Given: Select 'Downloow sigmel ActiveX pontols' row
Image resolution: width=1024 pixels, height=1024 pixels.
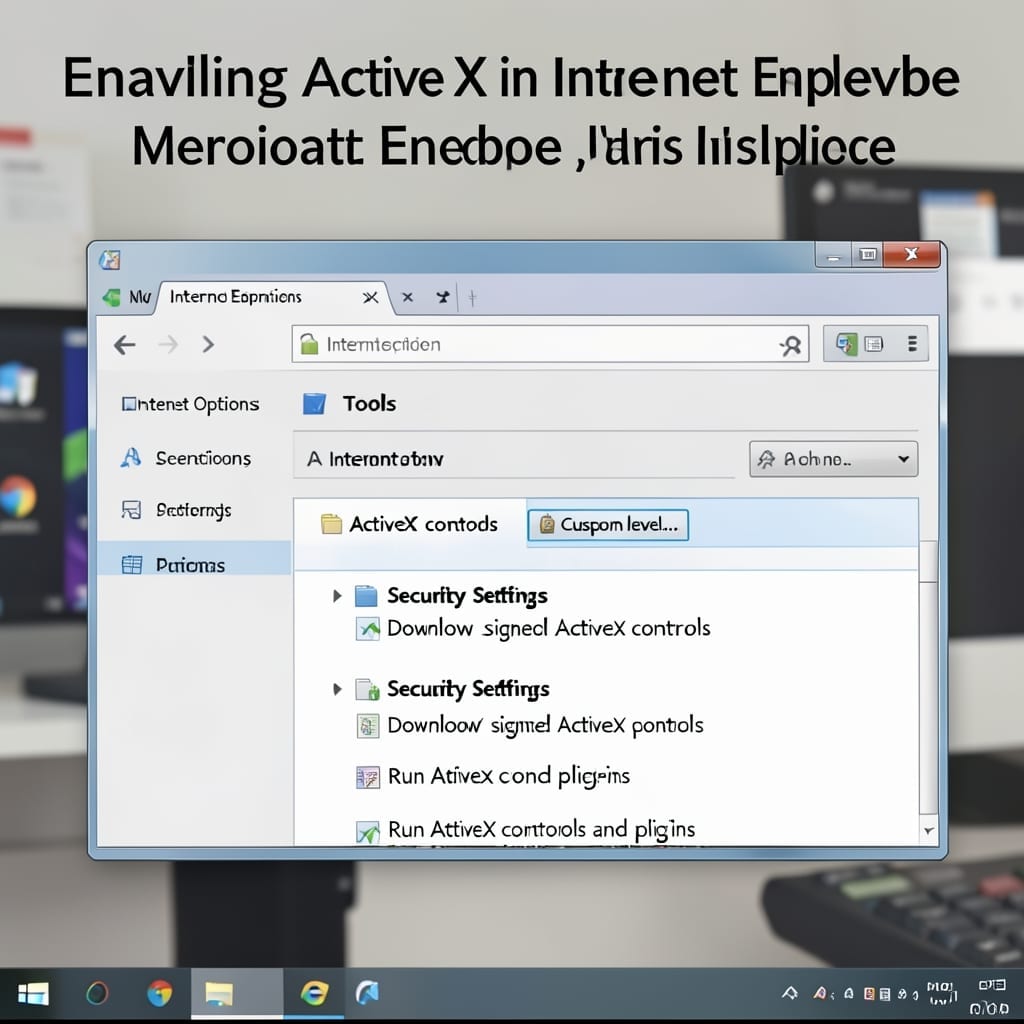Looking at the screenshot, I should pos(530,726).
